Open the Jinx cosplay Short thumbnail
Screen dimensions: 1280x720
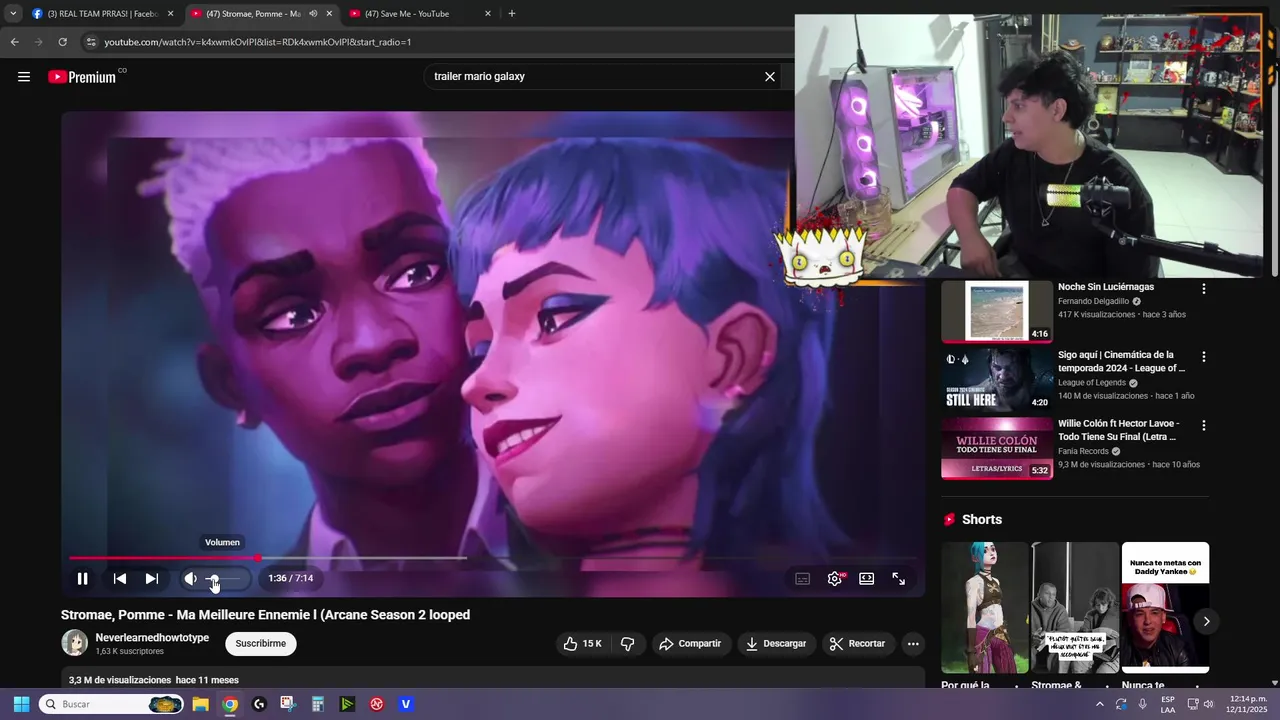point(985,607)
